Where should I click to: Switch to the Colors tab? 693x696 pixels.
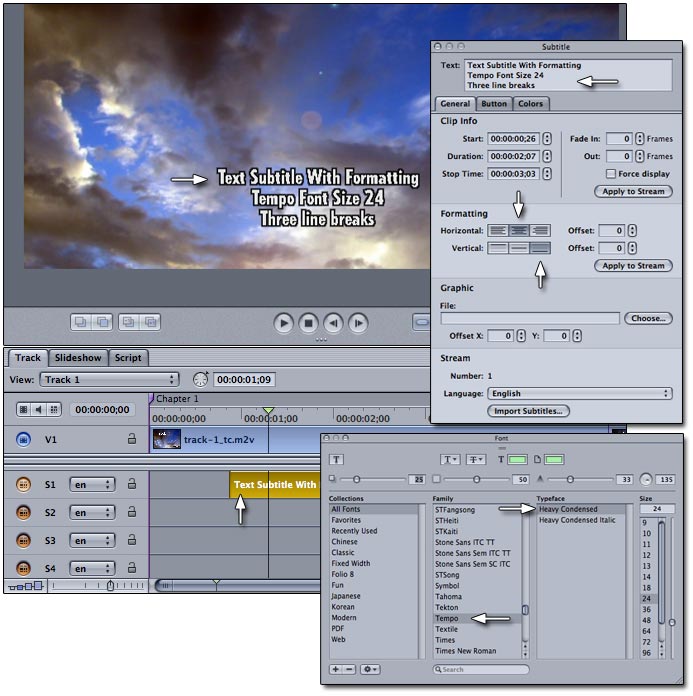tap(531, 104)
